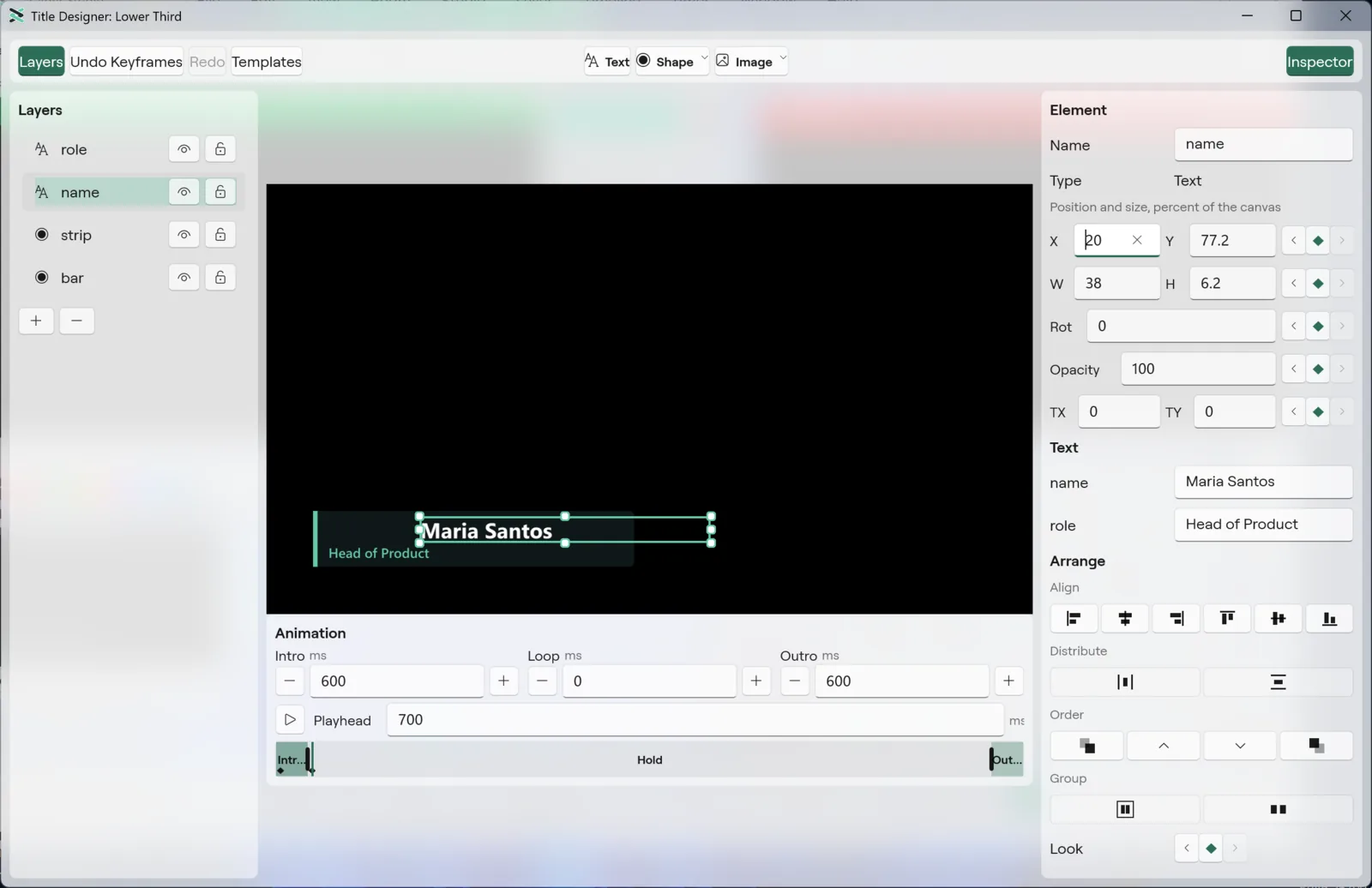Align elements to top edge

click(1227, 618)
